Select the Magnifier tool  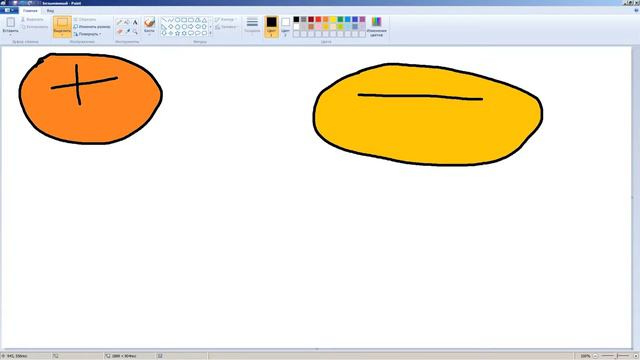click(x=135, y=31)
